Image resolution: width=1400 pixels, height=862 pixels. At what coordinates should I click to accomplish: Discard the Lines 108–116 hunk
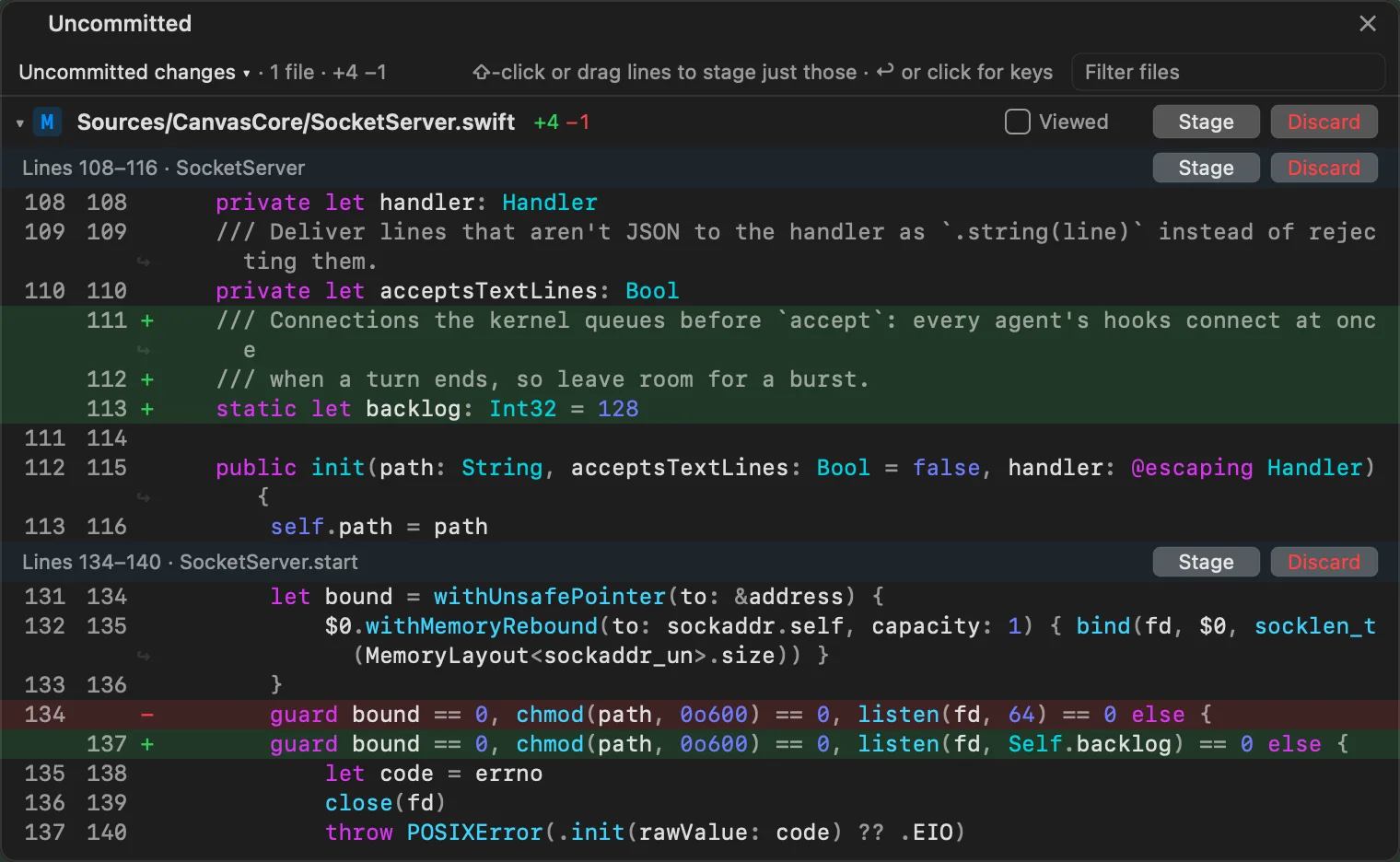(1324, 168)
